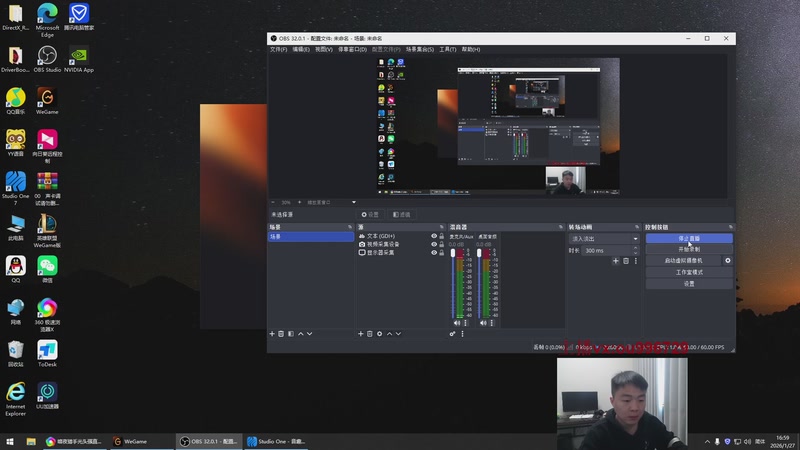Select Text (GDI+) source row
800x450 pixels.
click(402, 236)
